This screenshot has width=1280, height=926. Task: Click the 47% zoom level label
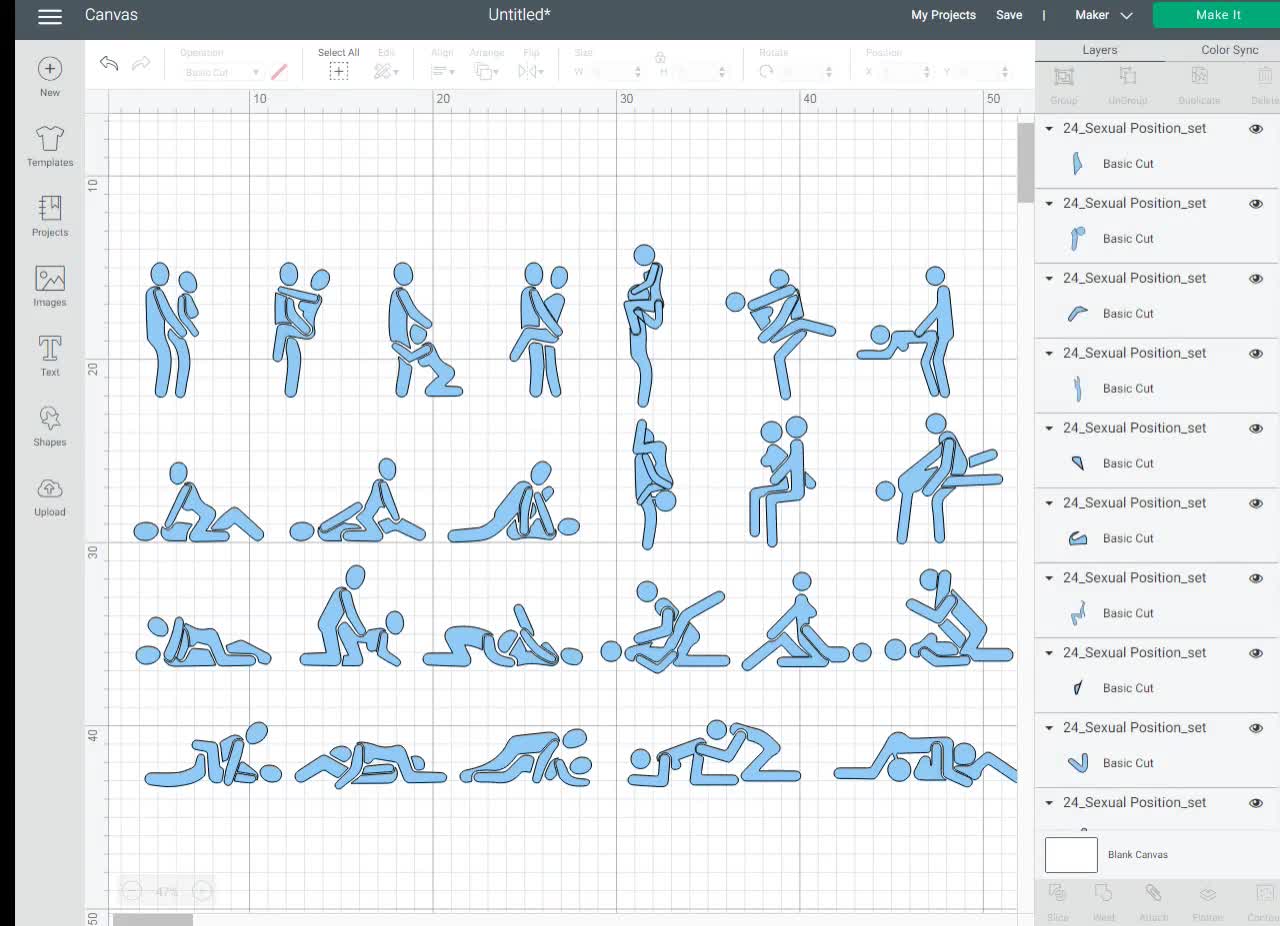pyautogui.click(x=167, y=891)
